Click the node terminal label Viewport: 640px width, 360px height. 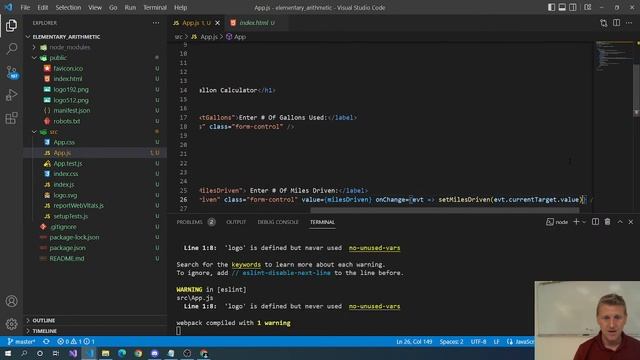[557, 222]
